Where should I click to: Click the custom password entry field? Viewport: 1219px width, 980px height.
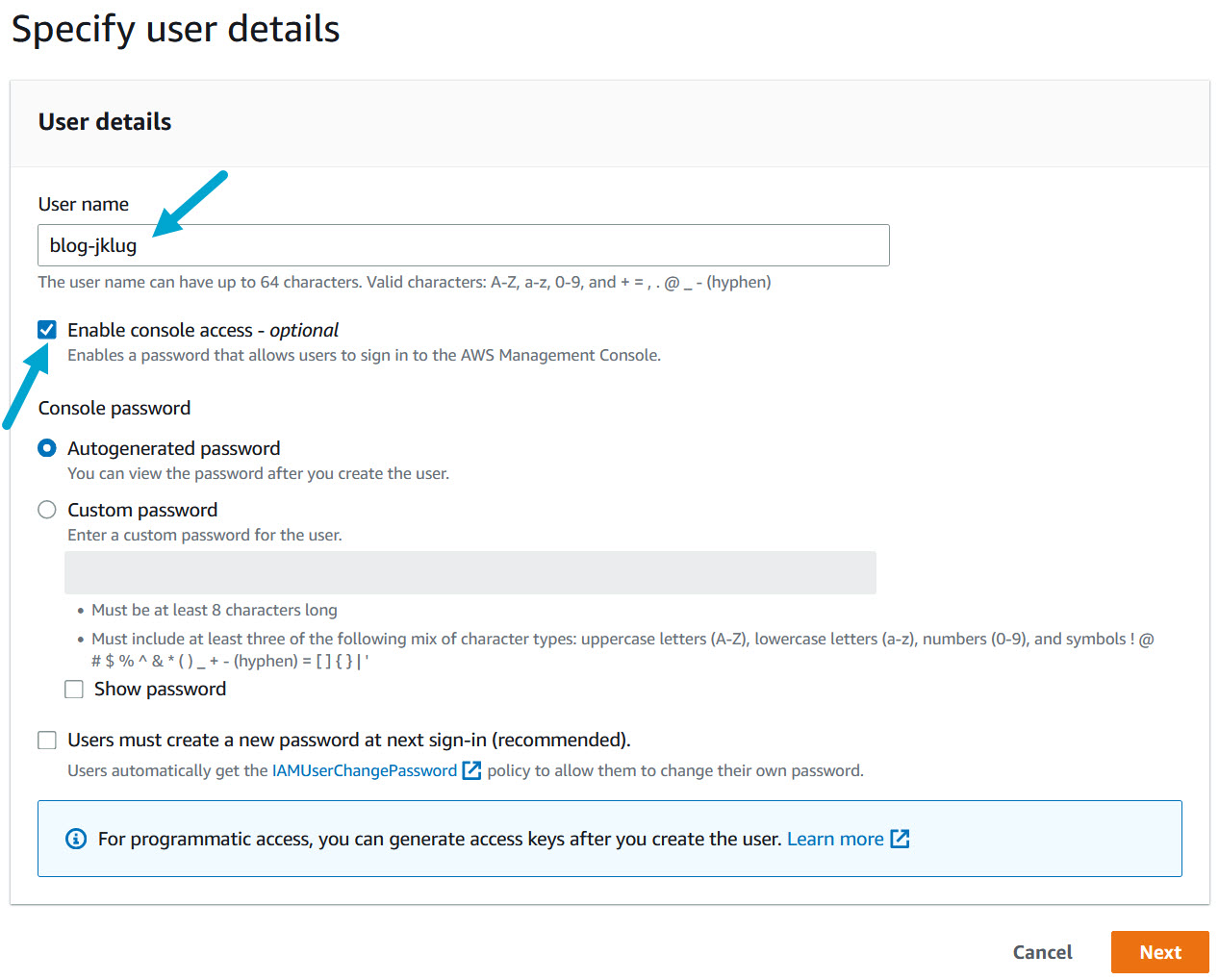coord(470,571)
